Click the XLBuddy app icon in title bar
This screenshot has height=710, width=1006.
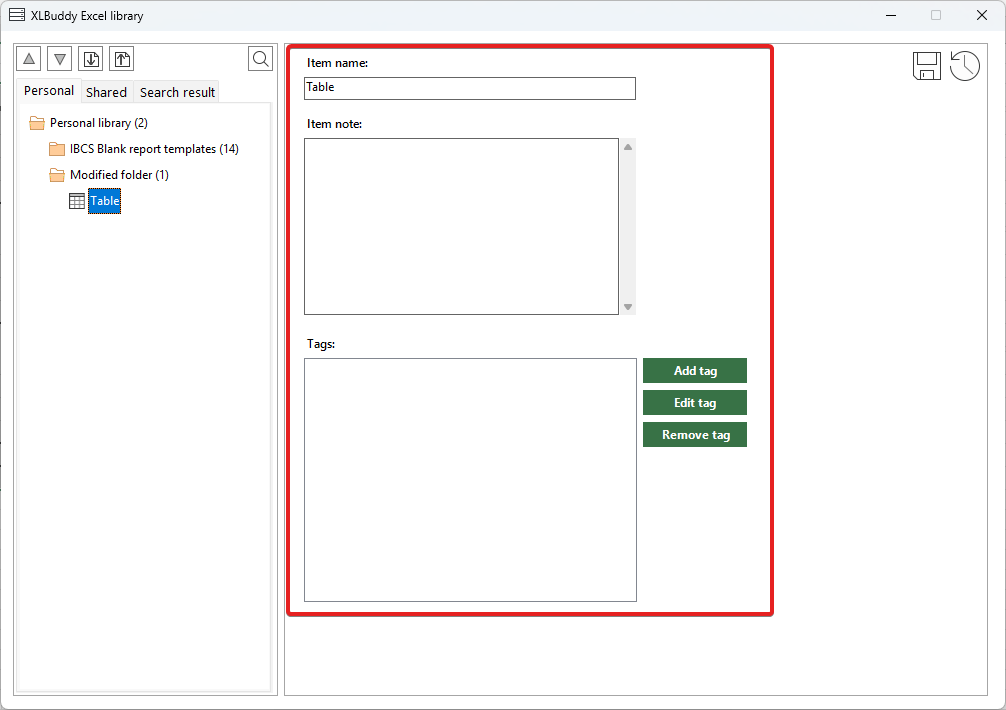coord(17,15)
